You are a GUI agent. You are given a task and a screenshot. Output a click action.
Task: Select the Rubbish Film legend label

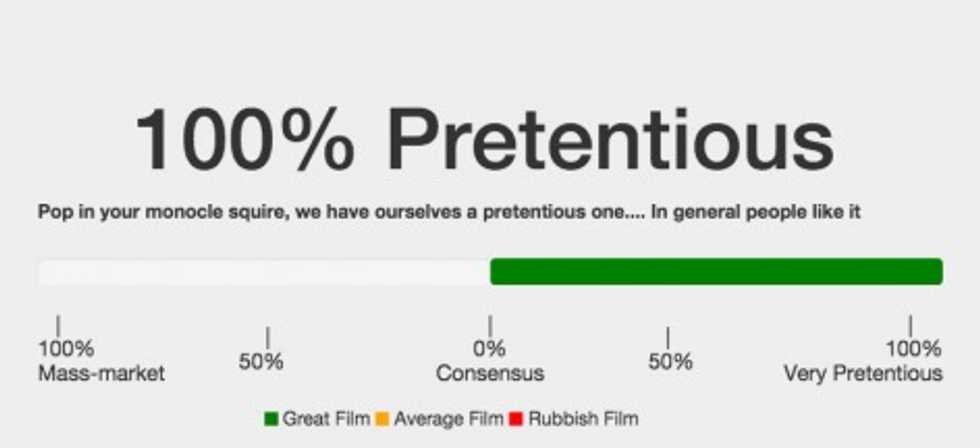(582, 419)
